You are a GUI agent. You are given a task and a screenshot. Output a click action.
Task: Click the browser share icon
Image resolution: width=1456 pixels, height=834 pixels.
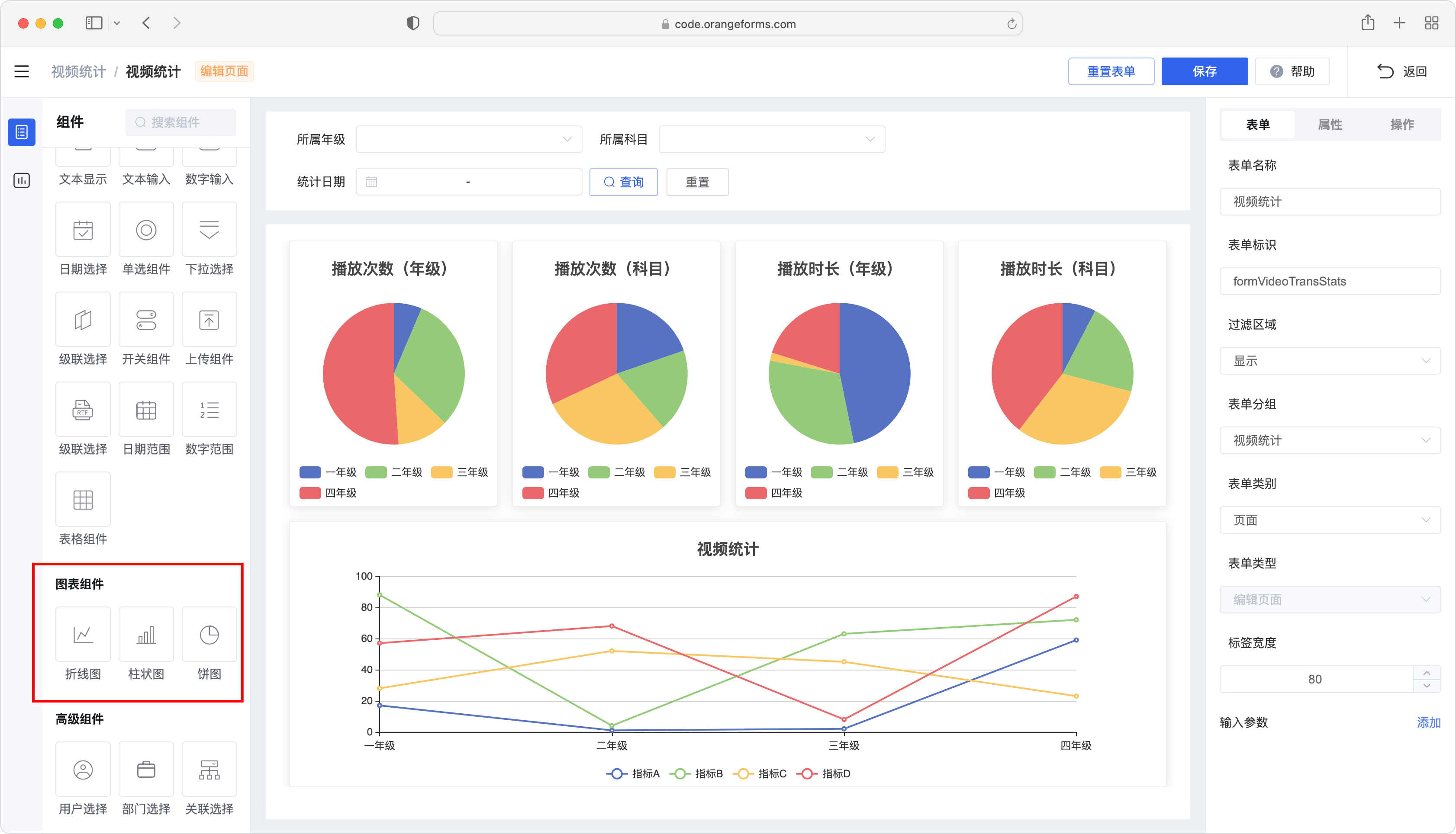[x=1368, y=22]
